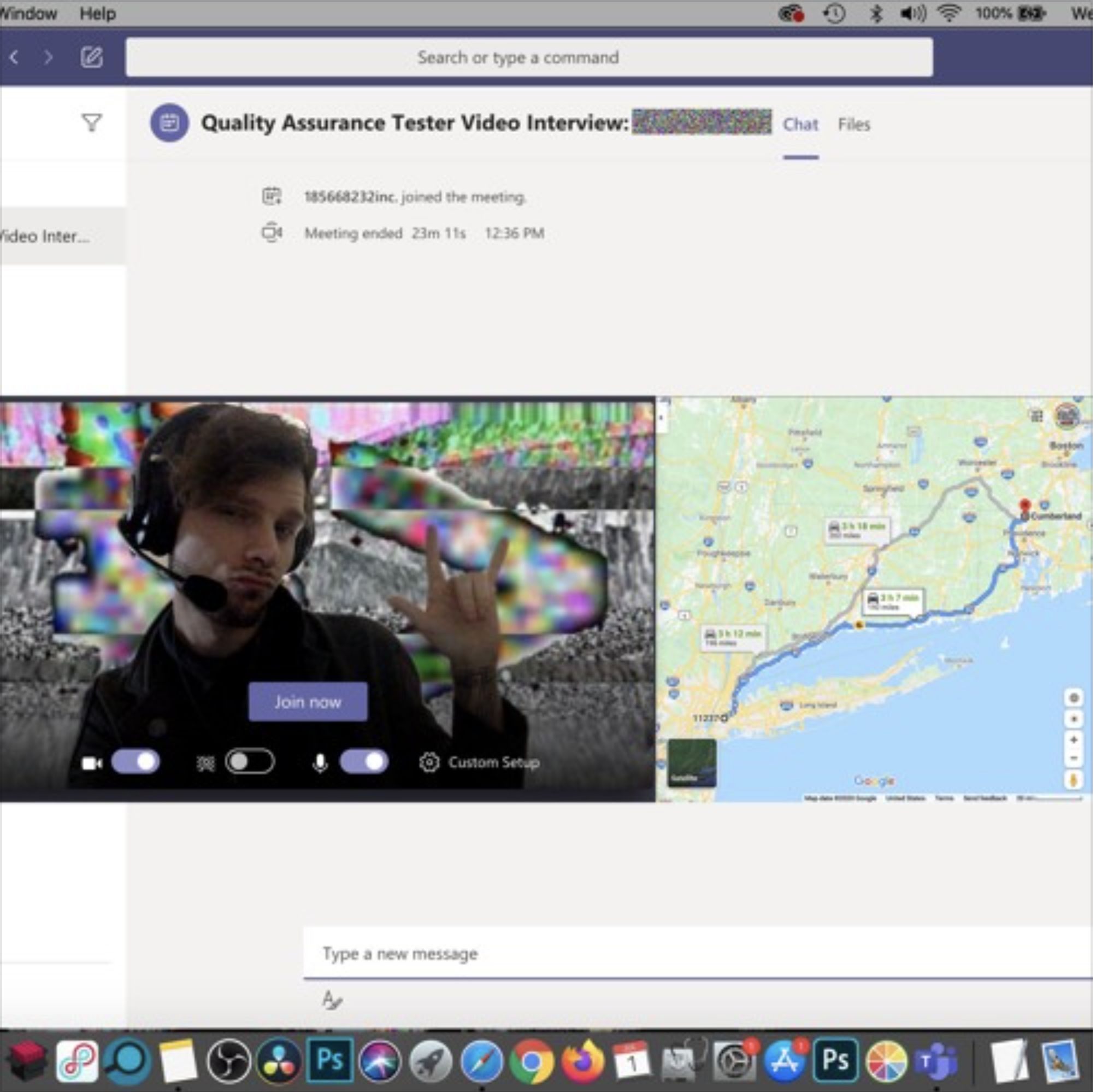1096x1092 pixels.
Task: Click the Type a new message field
Action: (x=681, y=954)
